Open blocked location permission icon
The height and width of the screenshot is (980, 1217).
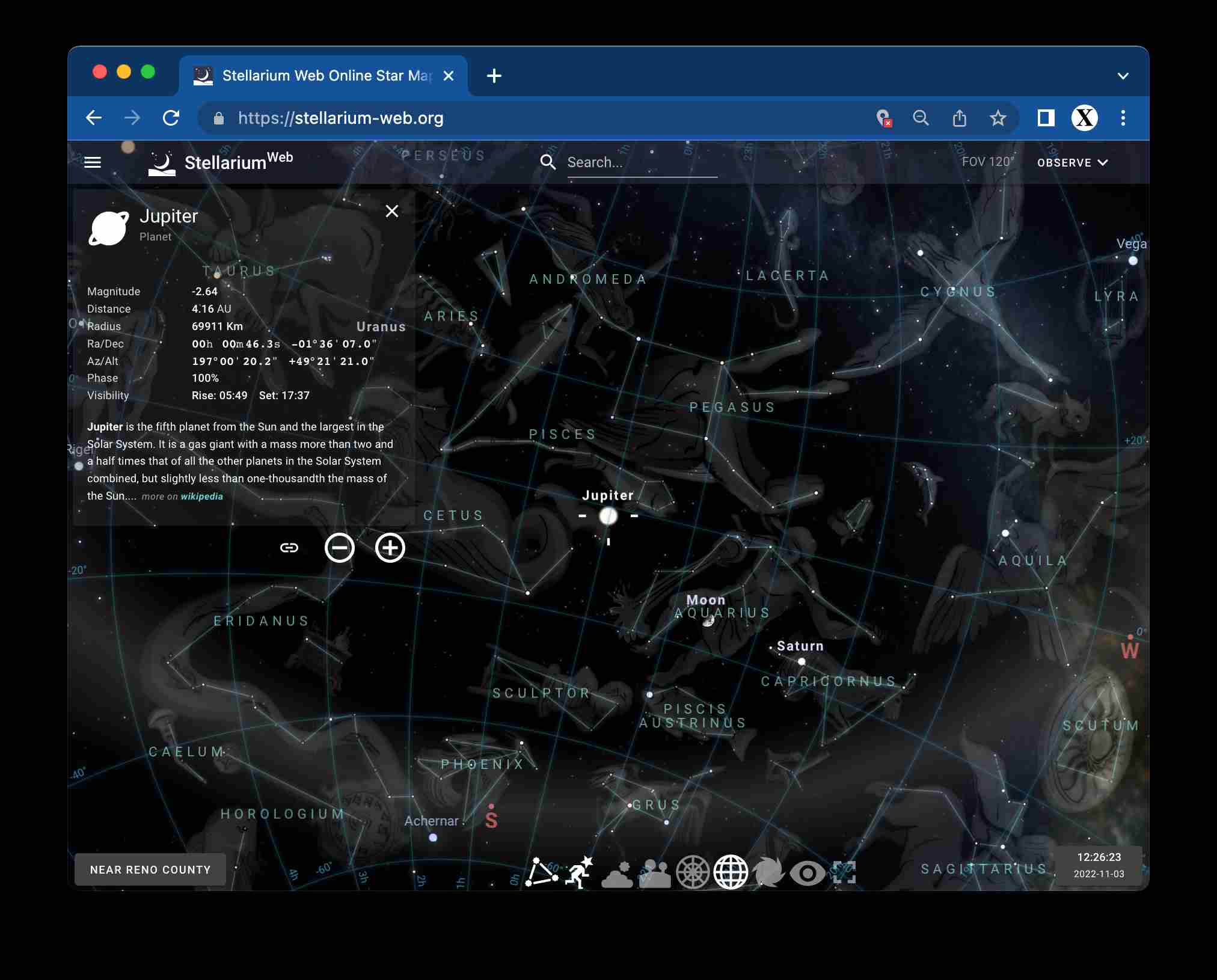click(x=883, y=118)
